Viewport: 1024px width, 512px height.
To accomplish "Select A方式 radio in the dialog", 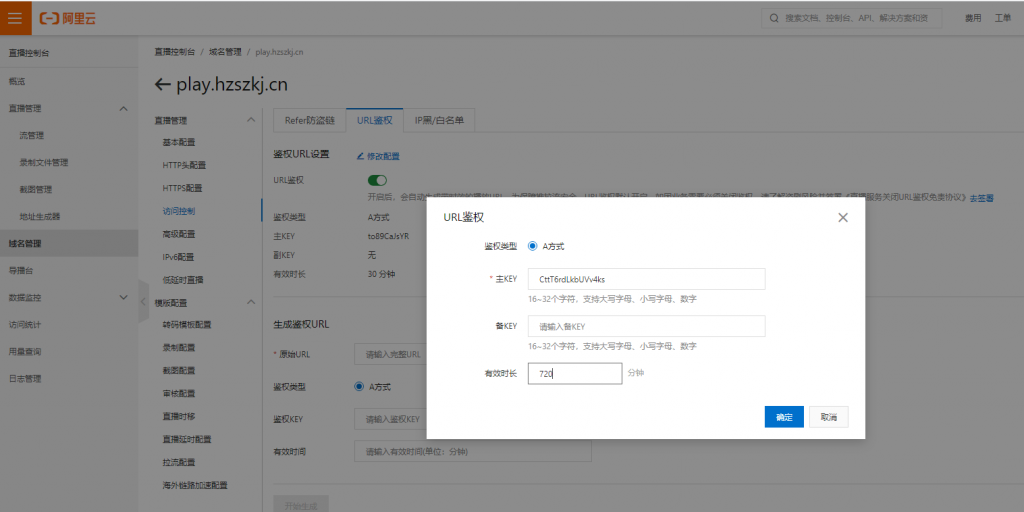I will tap(532, 246).
